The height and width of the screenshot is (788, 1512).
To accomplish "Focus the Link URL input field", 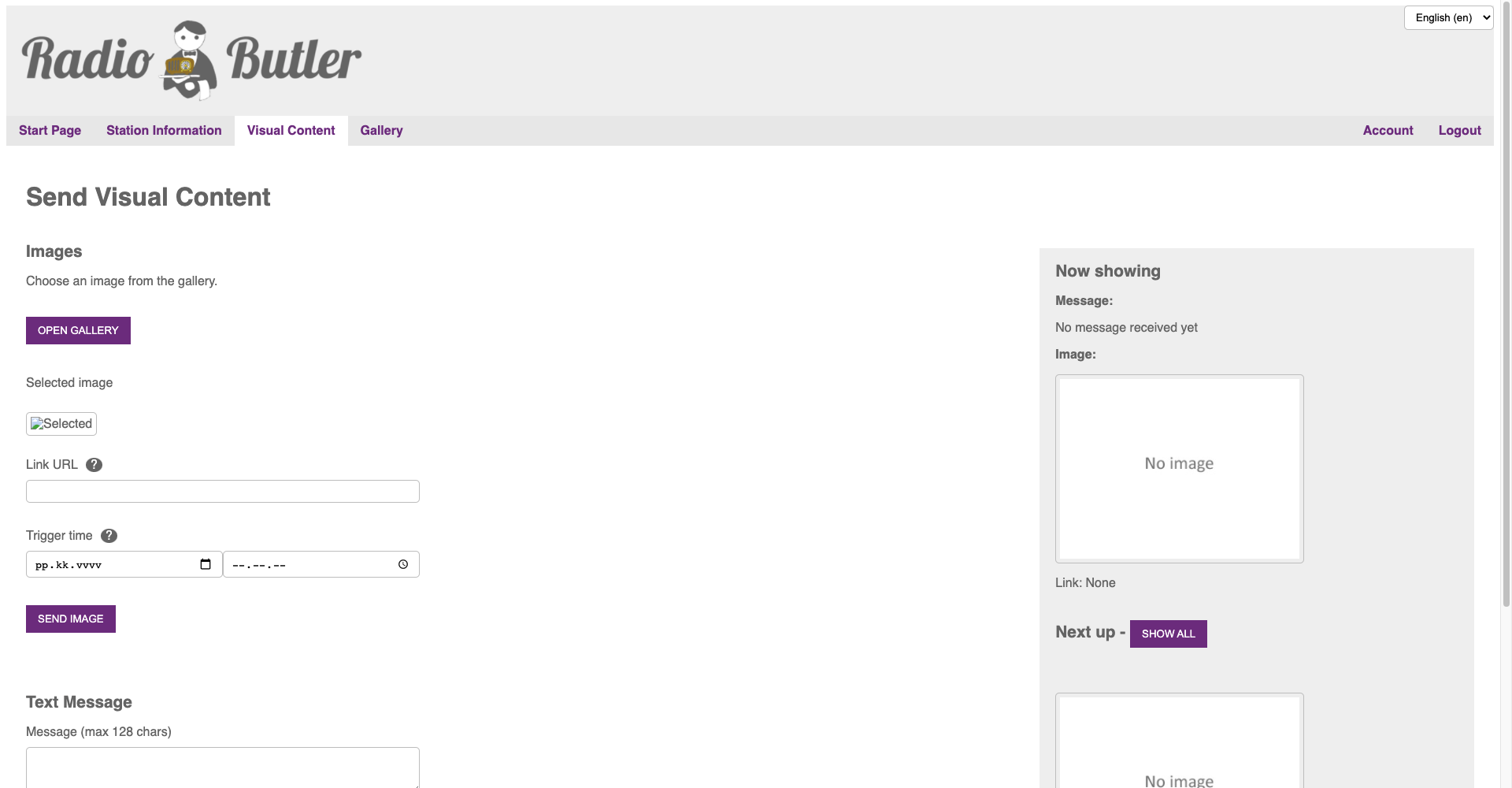I will 222,492.
